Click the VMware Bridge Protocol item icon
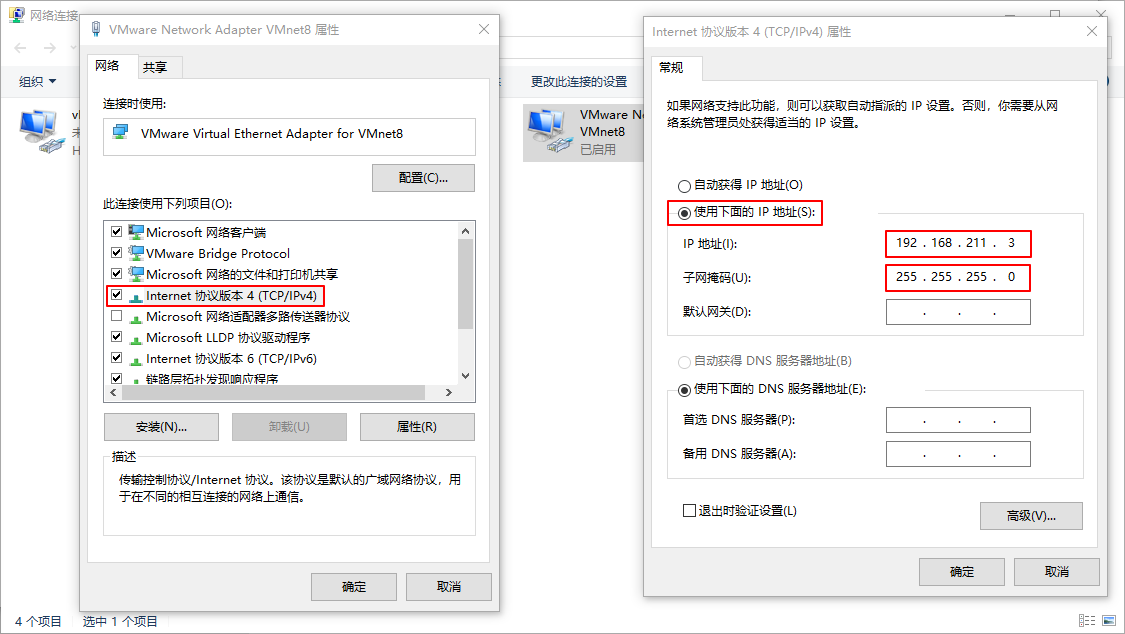1125x634 pixels. pyautogui.click(x=136, y=252)
